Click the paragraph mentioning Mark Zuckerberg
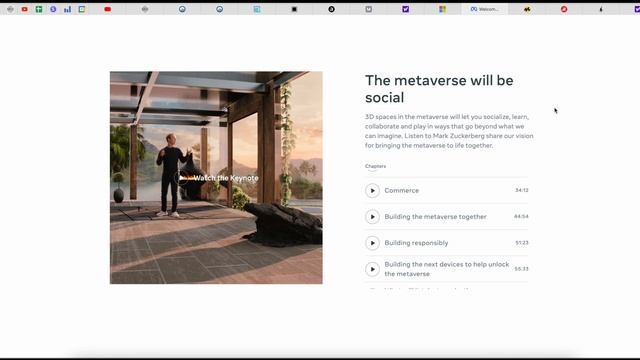 click(x=449, y=131)
